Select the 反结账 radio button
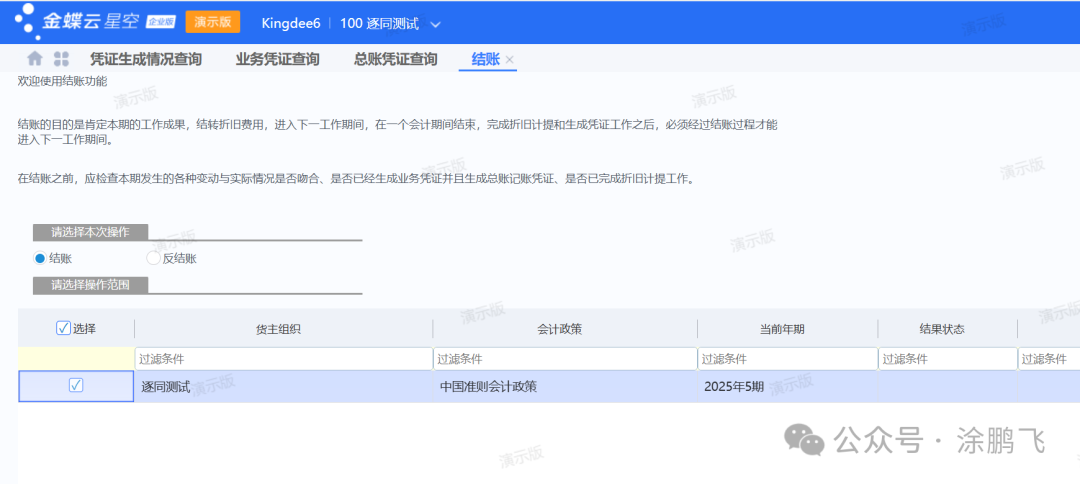 tap(153, 258)
